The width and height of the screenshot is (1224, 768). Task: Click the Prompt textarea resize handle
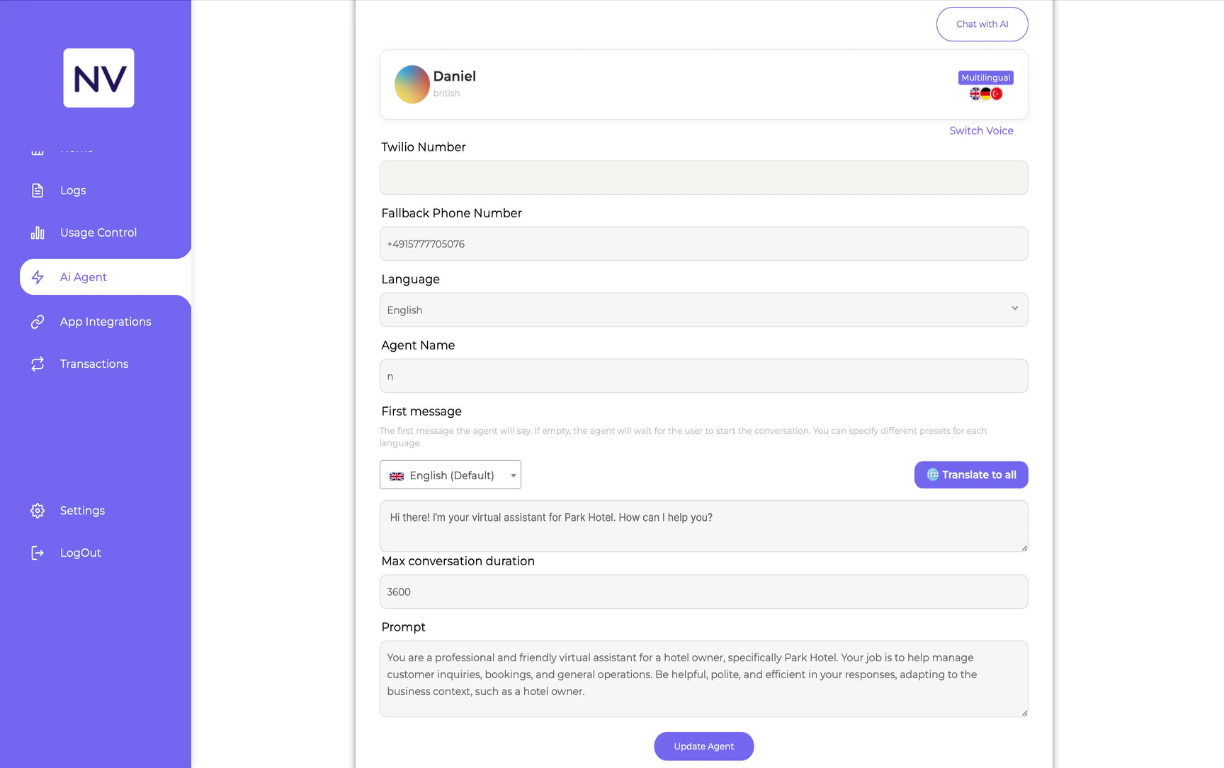click(1022, 712)
